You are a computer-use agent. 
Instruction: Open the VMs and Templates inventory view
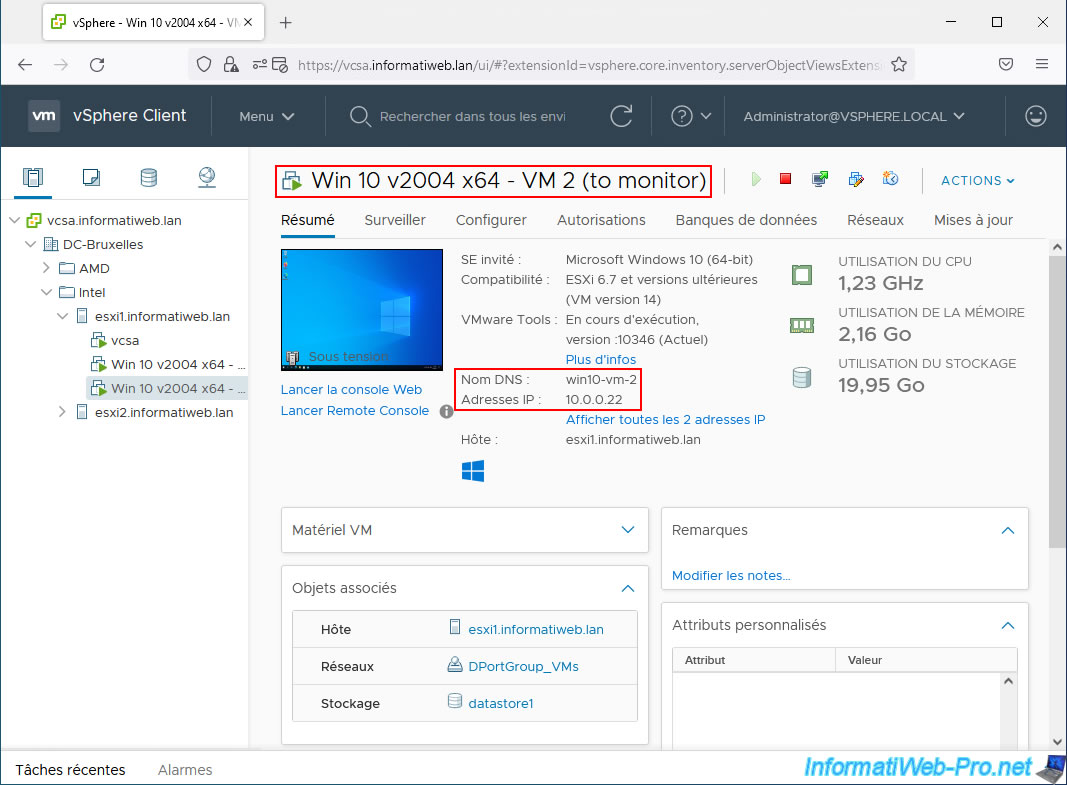coord(91,178)
